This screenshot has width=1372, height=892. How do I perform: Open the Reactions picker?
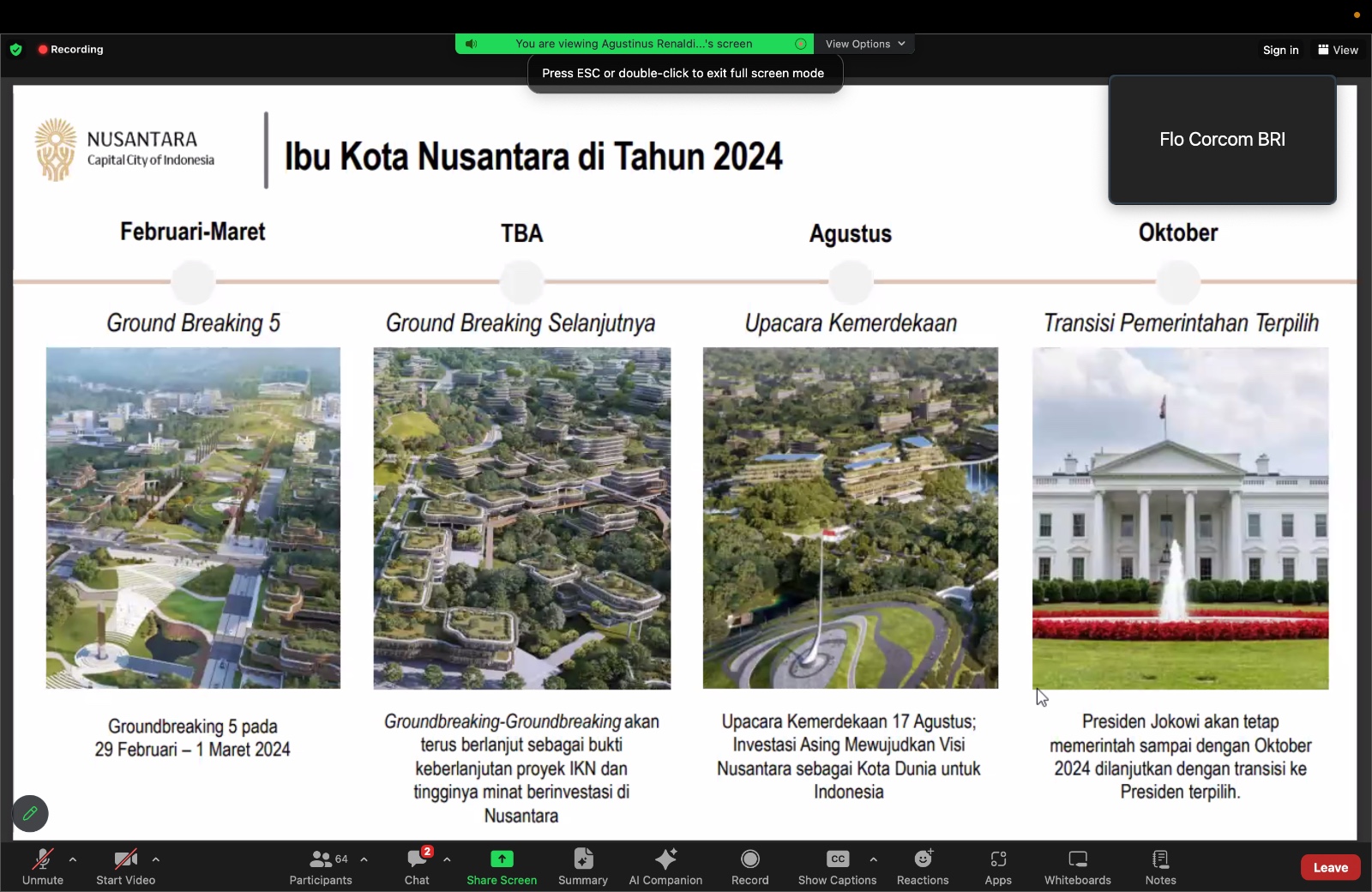(x=923, y=866)
